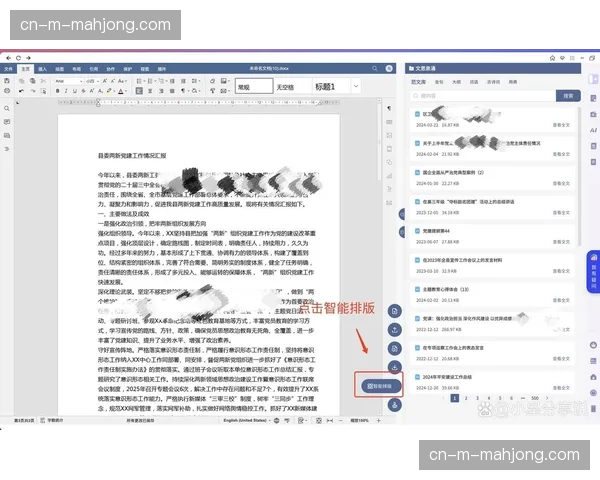Open the Find icon in the left sidebar
600x480 pixels.
pos(7,109)
